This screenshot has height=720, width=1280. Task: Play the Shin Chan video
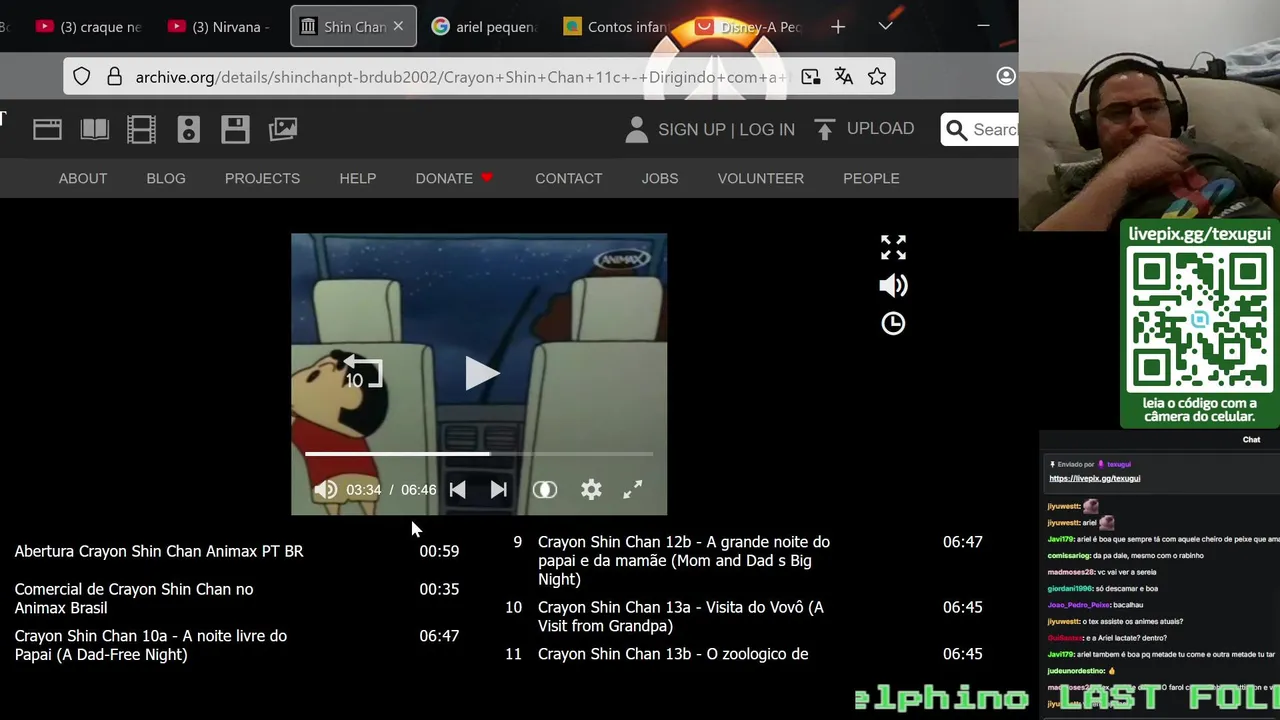[x=481, y=373]
